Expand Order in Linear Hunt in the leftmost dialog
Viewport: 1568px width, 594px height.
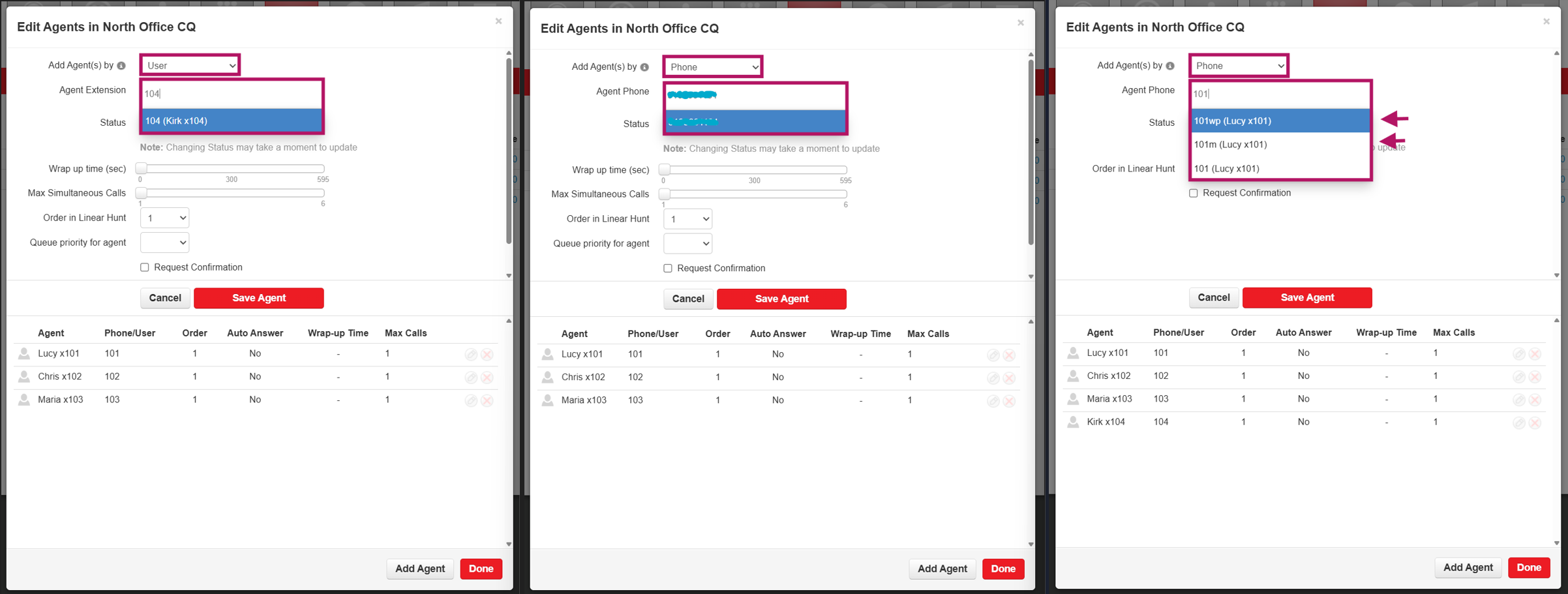(x=164, y=218)
